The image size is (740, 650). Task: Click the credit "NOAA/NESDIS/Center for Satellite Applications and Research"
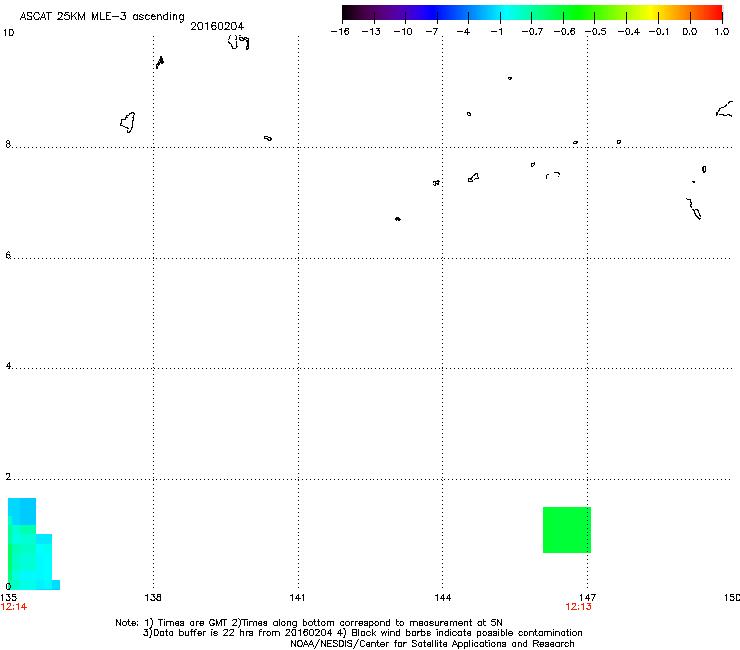click(432, 644)
